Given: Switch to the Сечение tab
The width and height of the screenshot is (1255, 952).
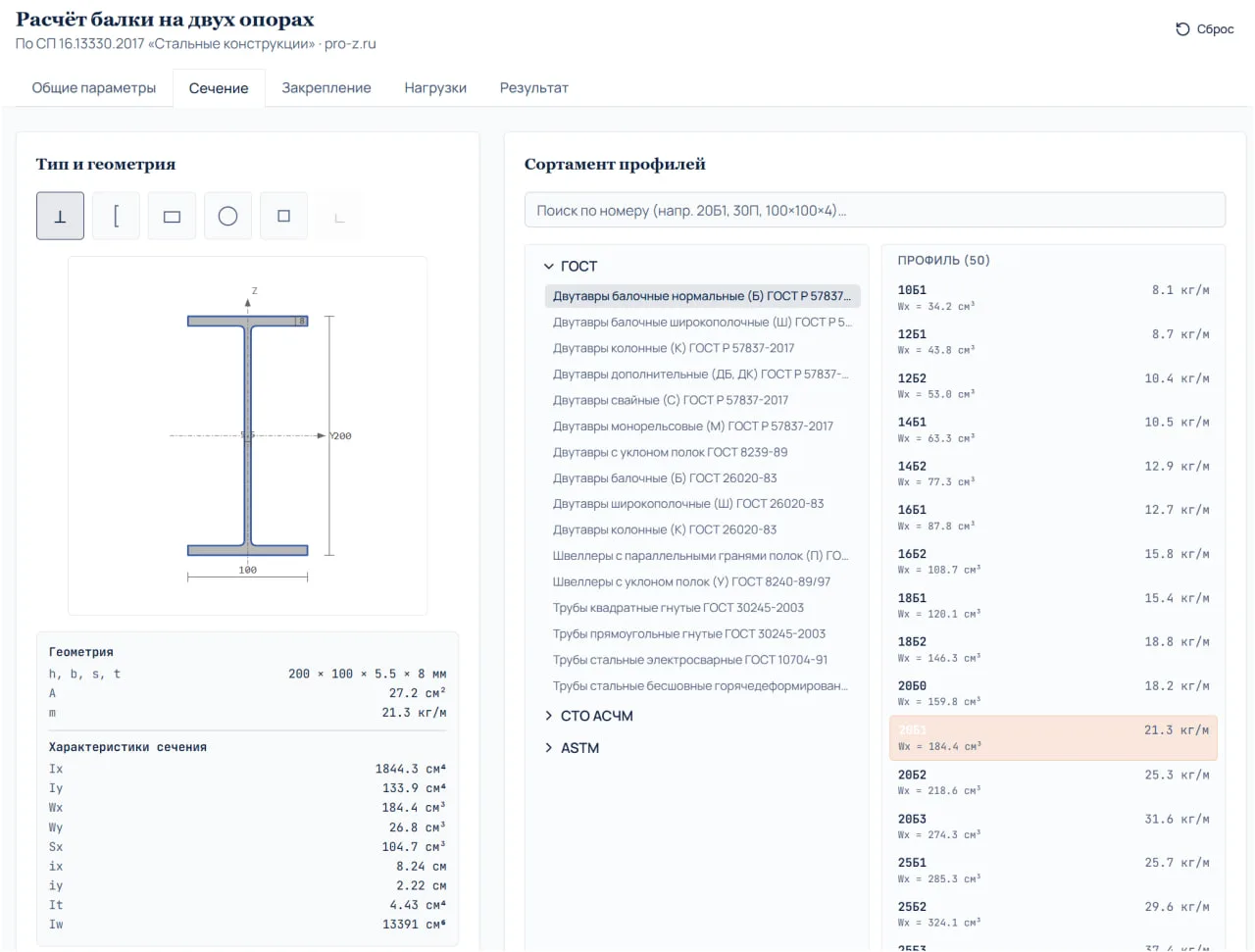Looking at the screenshot, I should (x=219, y=88).
